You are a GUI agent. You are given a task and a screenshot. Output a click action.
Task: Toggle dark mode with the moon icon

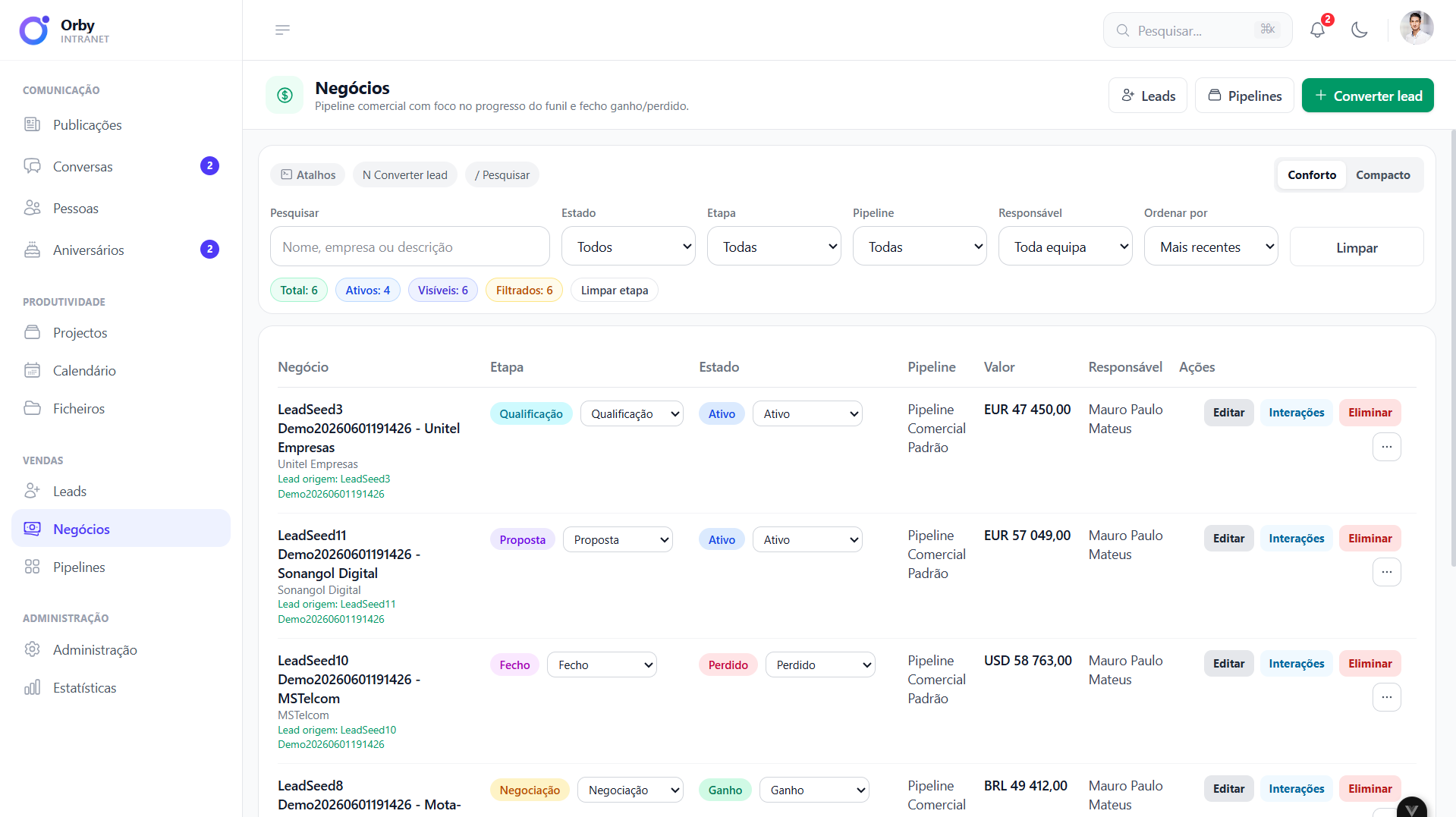(1359, 30)
